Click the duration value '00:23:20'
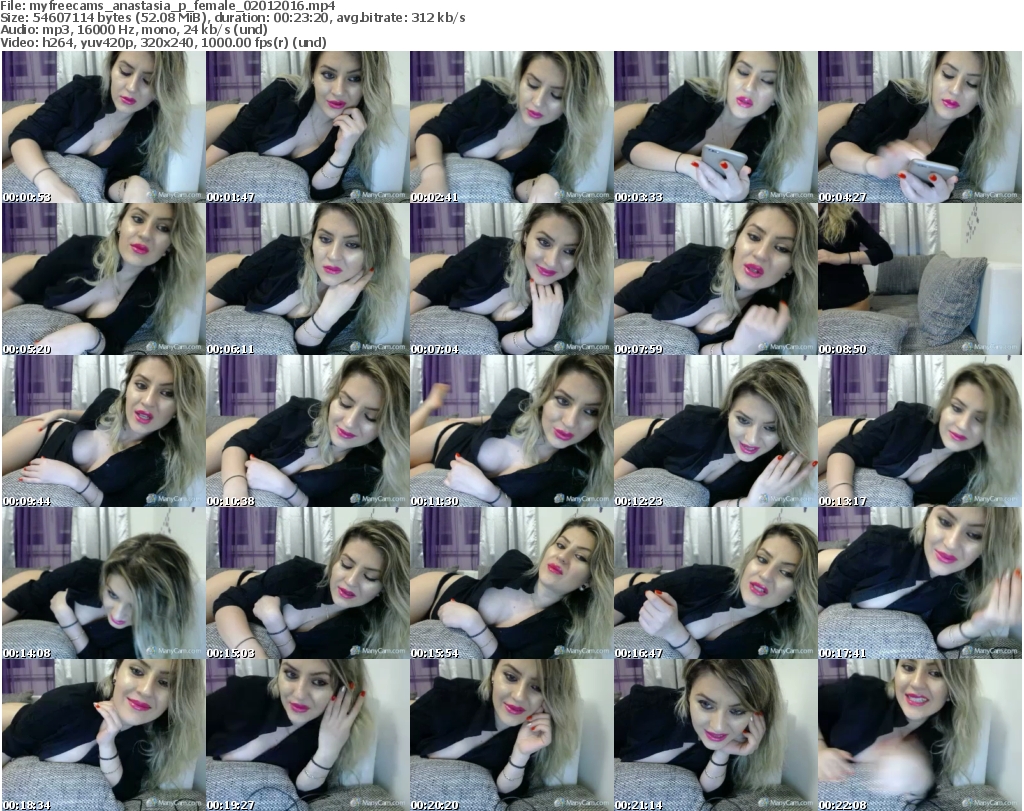Viewport: 1024px width, 811px height. click(303, 18)
